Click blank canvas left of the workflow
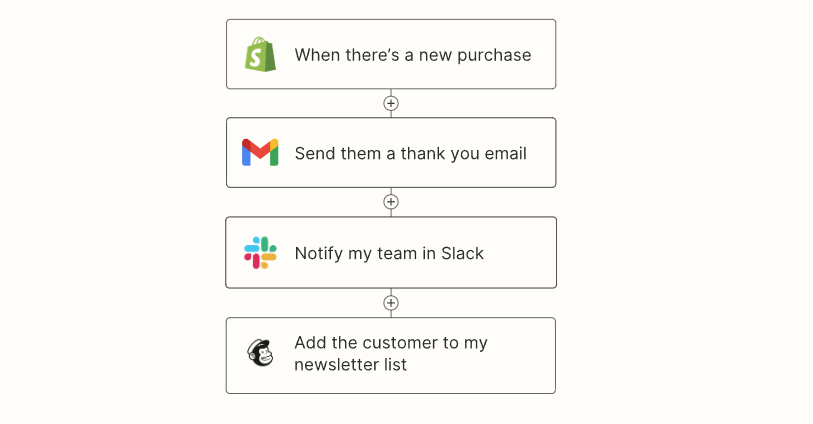This screenshot has height=424, width=813. click(111, 207)
